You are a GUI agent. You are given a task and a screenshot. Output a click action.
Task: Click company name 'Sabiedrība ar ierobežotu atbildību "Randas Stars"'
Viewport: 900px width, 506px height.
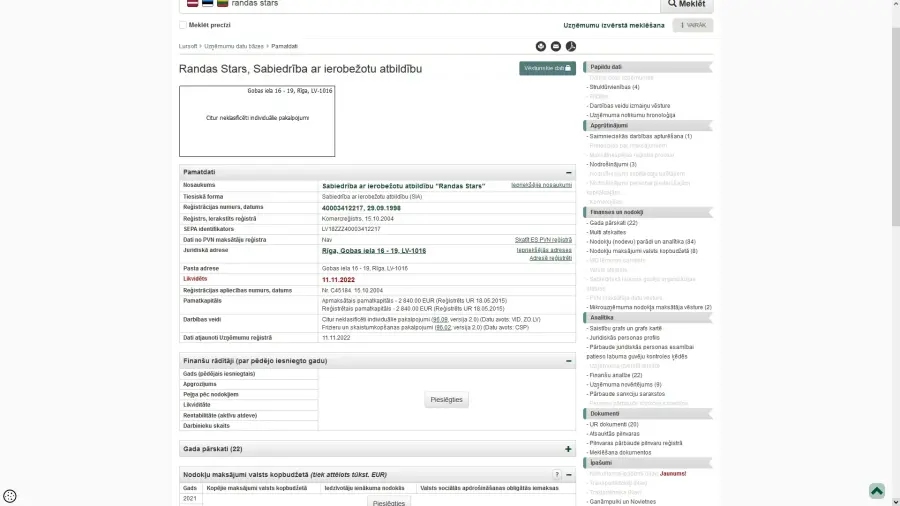[404, 186]
